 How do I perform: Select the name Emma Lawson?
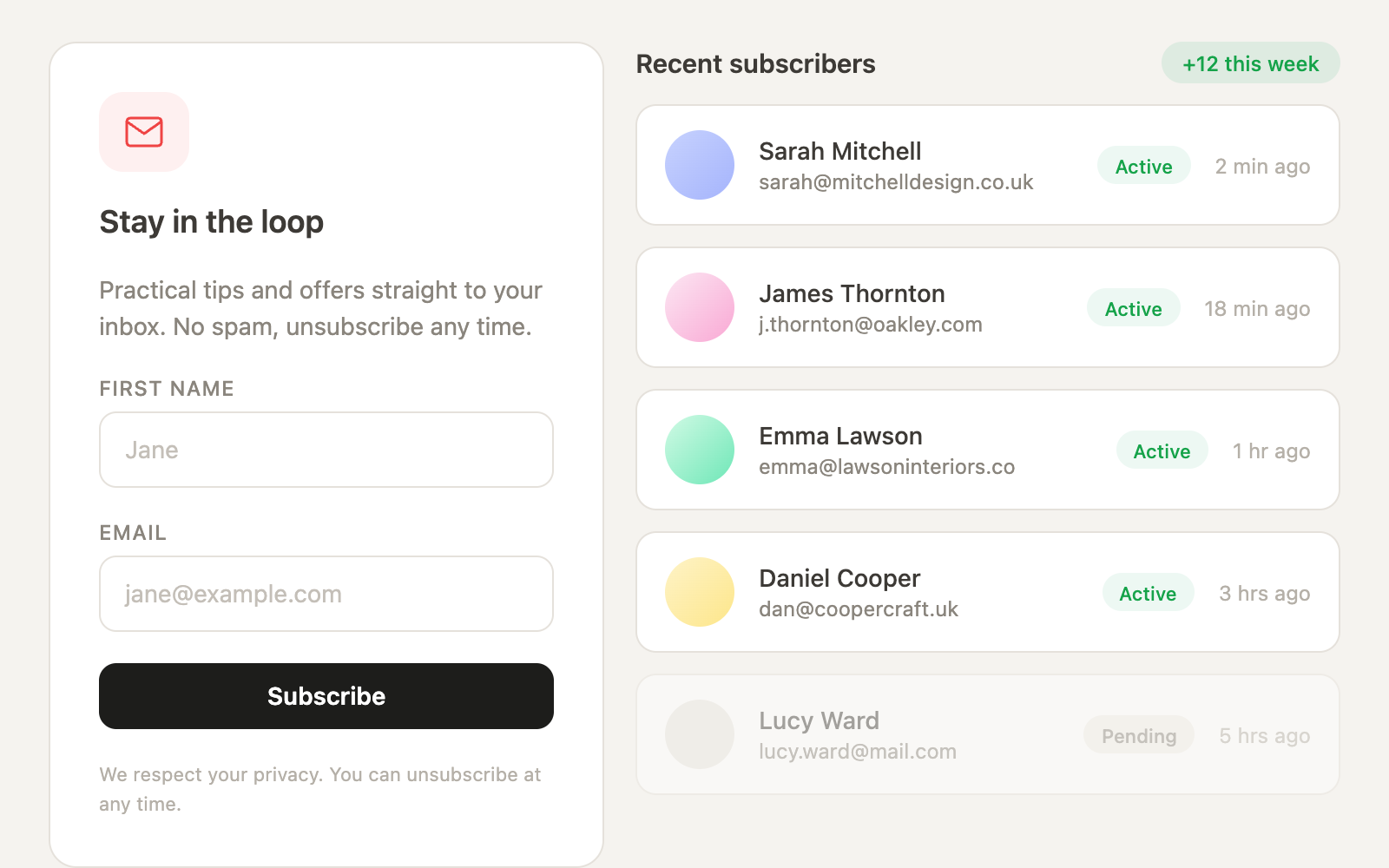[x=840, y=436]
